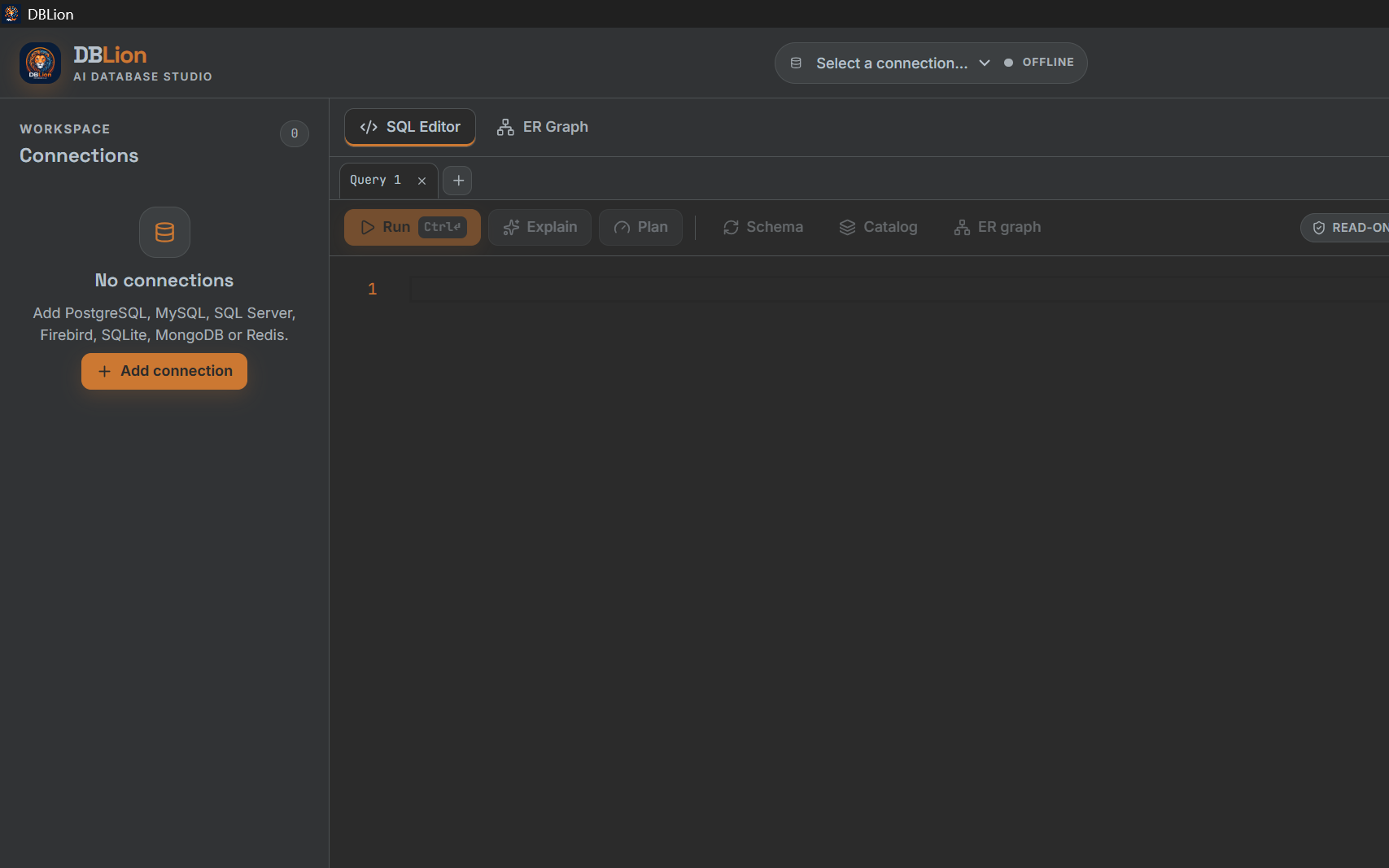Image resolution: width=1389 pixels, height=868 pixels.
Task: Click the OFFLINE status indicator
Action: coord(1039,63)
